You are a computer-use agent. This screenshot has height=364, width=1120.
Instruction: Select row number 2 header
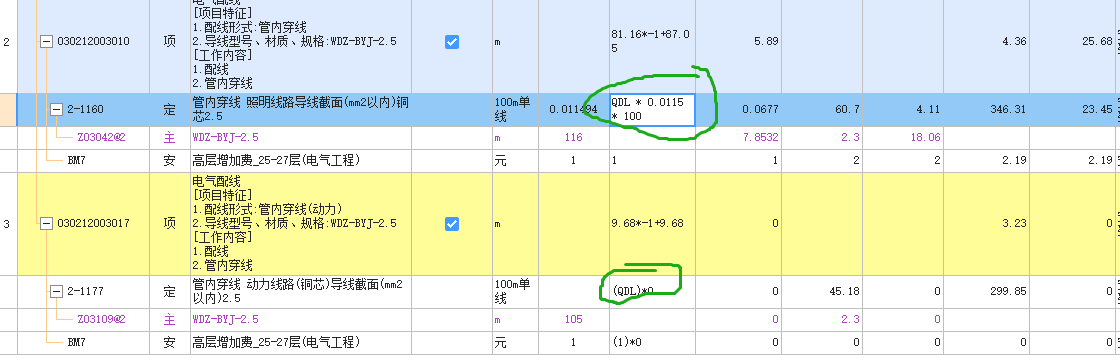click(x=7, y=42)
